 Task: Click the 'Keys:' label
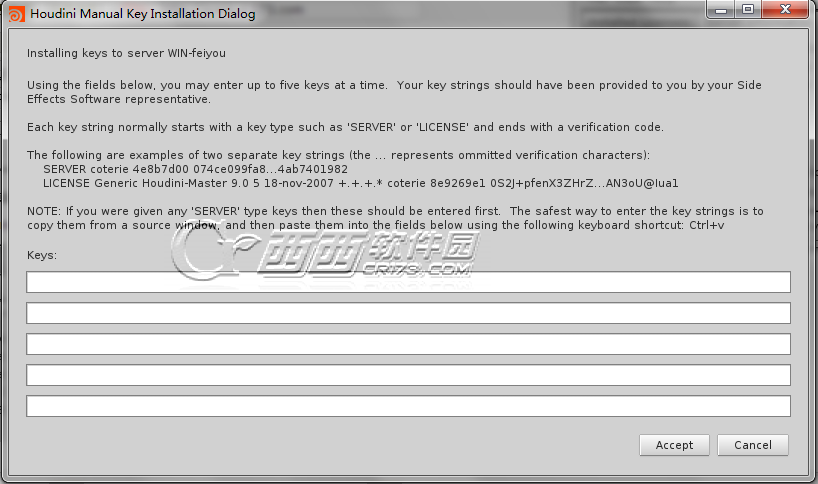[42, 255]
